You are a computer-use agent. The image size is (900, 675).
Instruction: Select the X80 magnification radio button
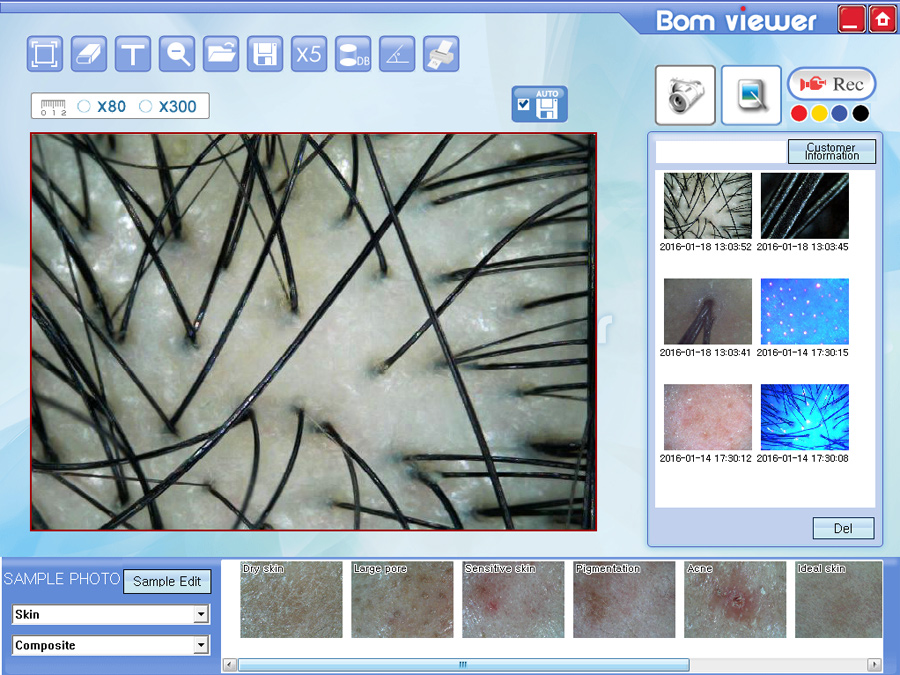pos(84,106)
